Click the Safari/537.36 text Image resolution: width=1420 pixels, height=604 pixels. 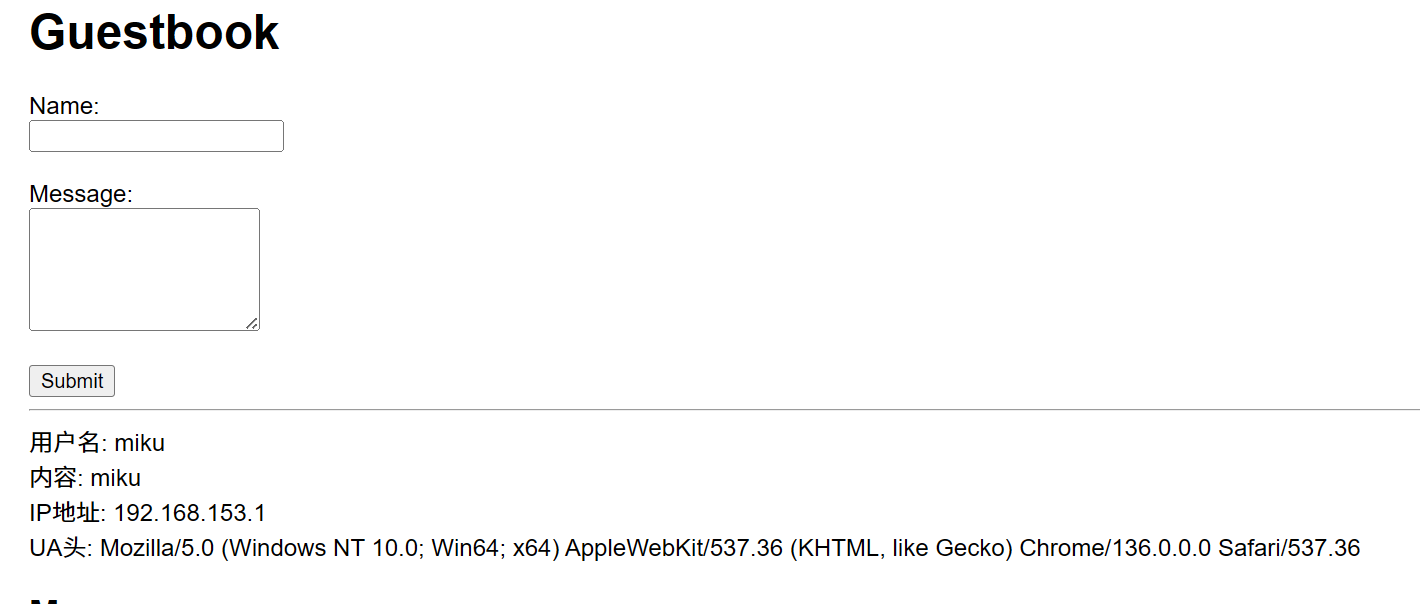pos(1289,548)
